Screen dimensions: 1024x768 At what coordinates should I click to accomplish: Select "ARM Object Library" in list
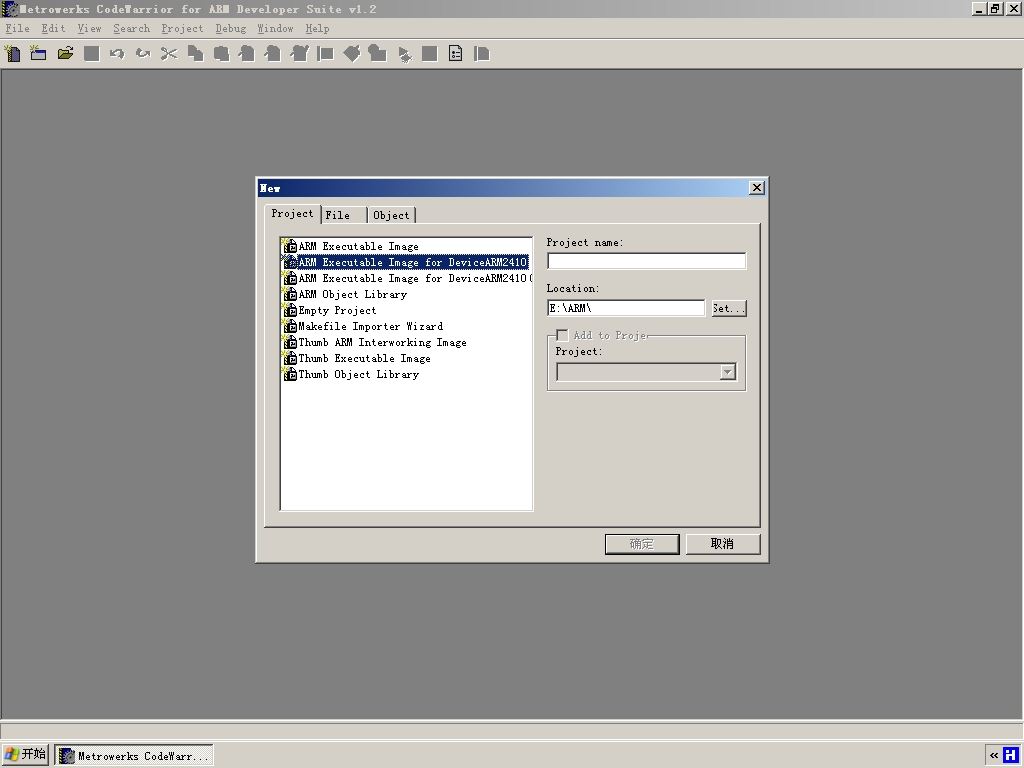[345, 295]
